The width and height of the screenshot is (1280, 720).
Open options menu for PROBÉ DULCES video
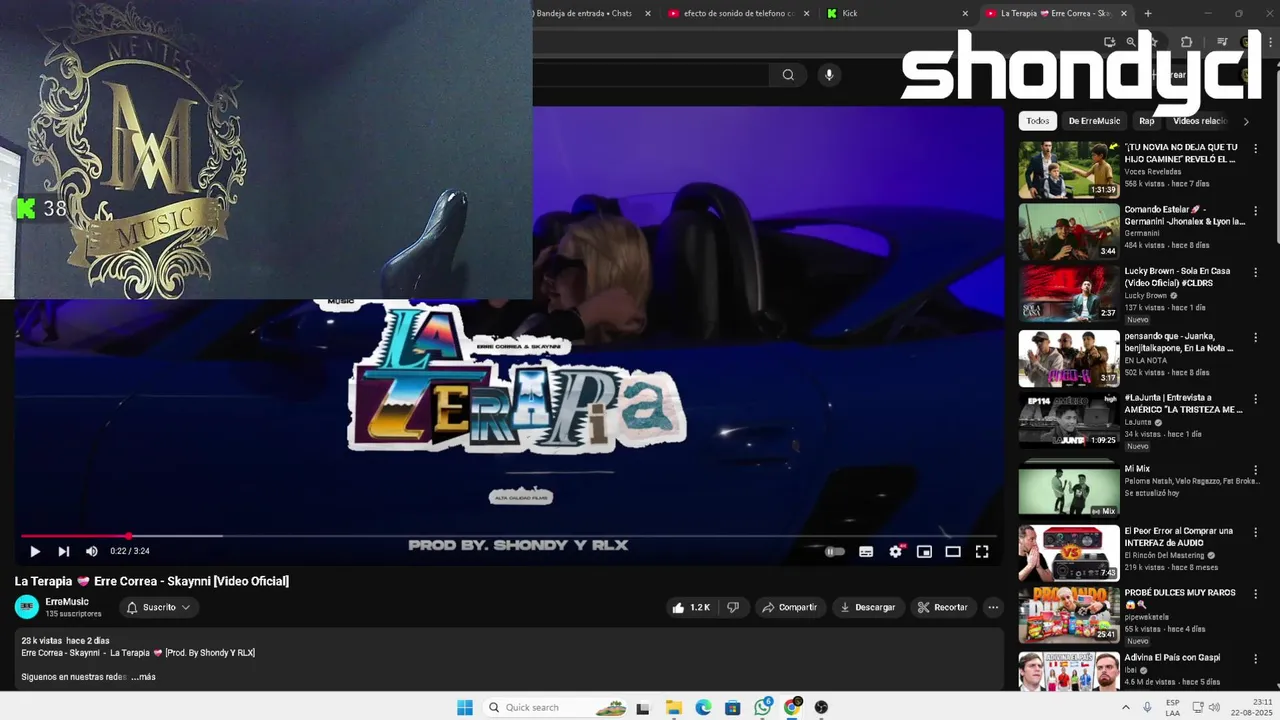[x=1255, y=594]
